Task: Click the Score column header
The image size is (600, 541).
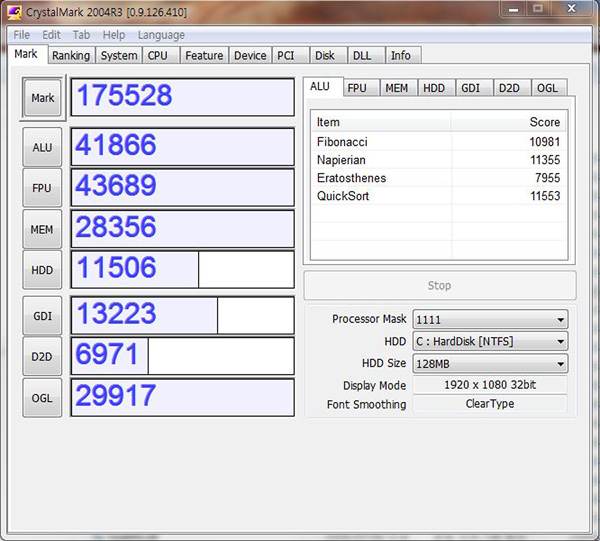Action: coord(509,122)
